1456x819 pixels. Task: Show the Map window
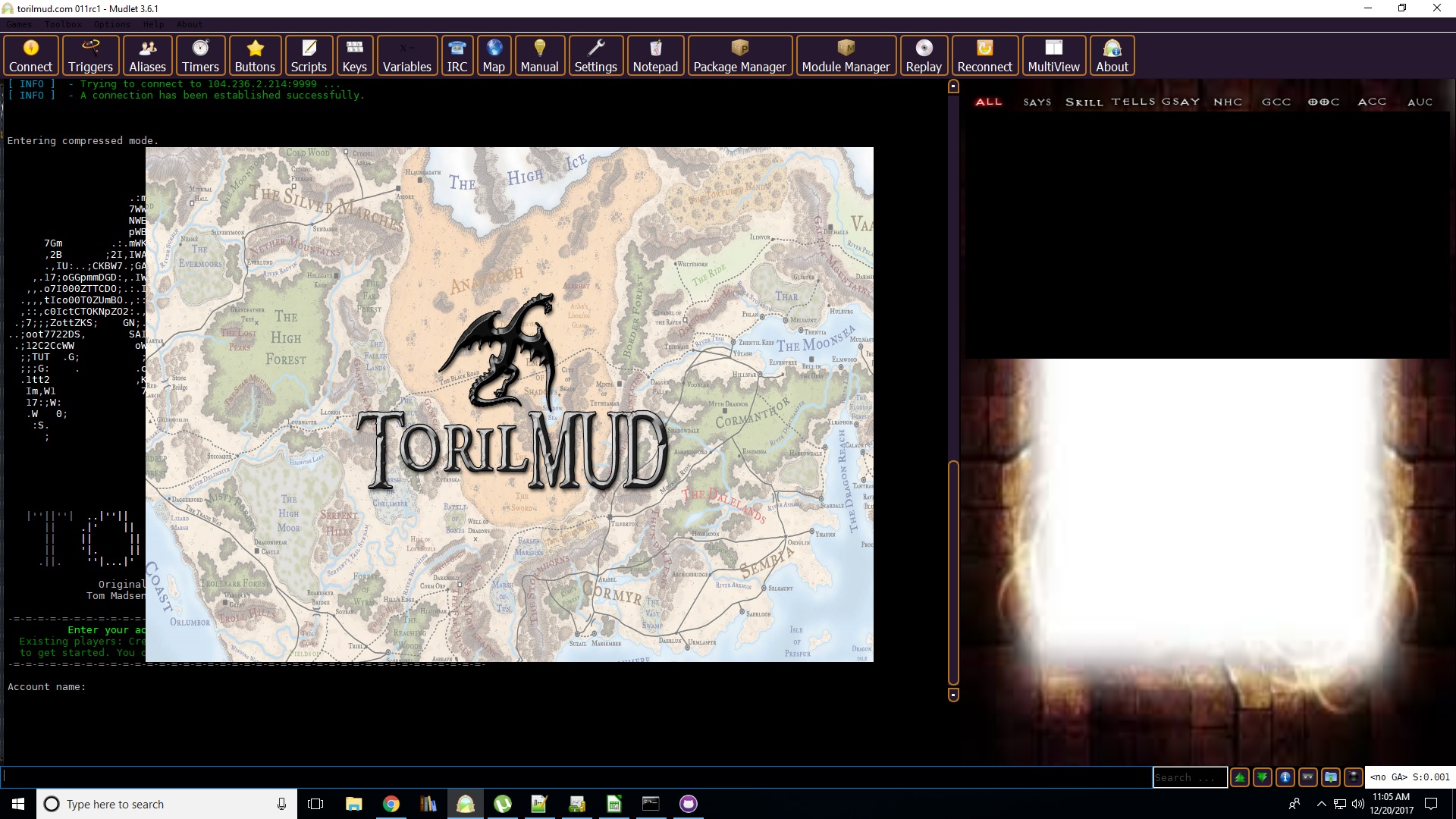click(494, 55)
